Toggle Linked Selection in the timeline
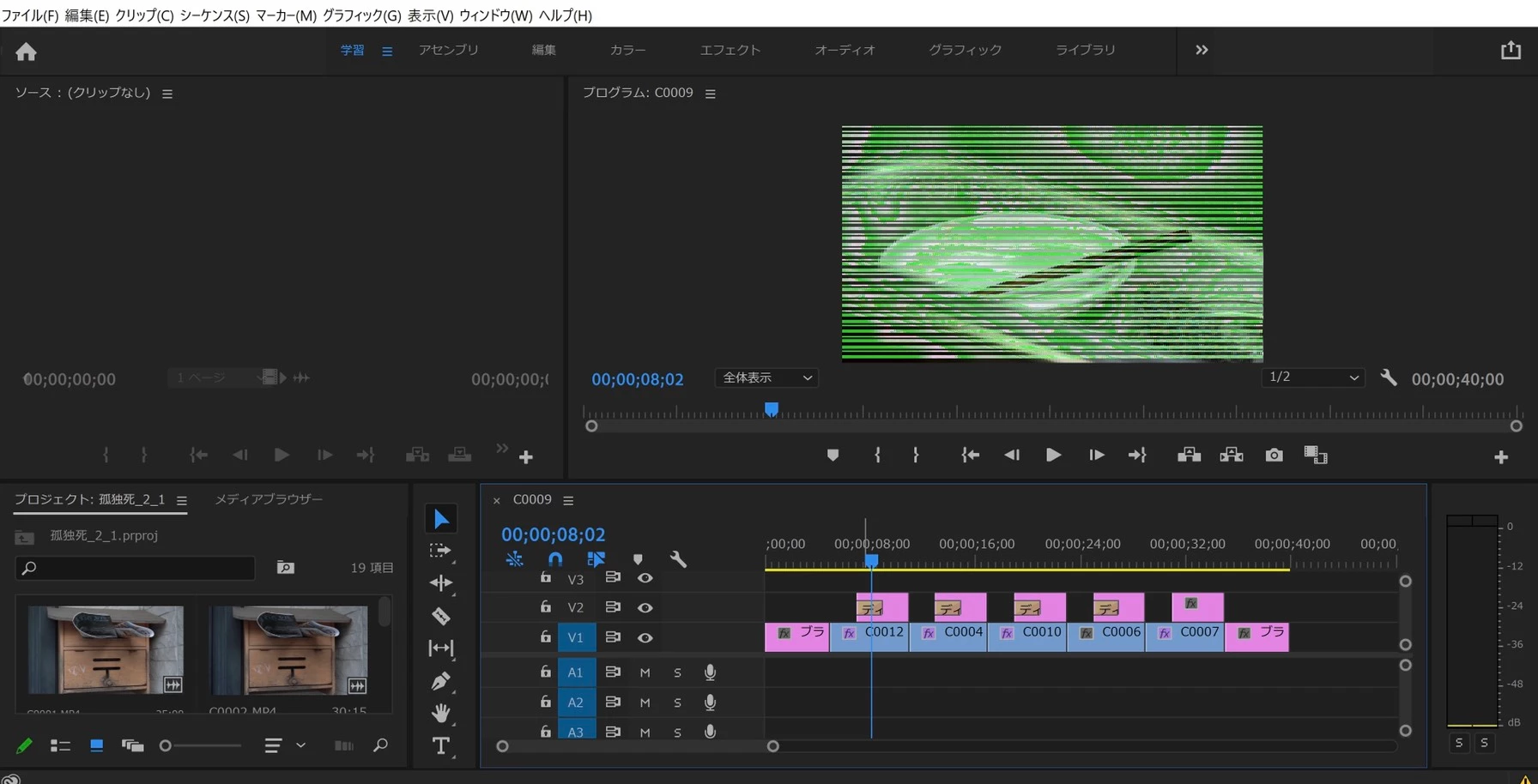This screenshot has width=1538, height=784. [596, 559]
